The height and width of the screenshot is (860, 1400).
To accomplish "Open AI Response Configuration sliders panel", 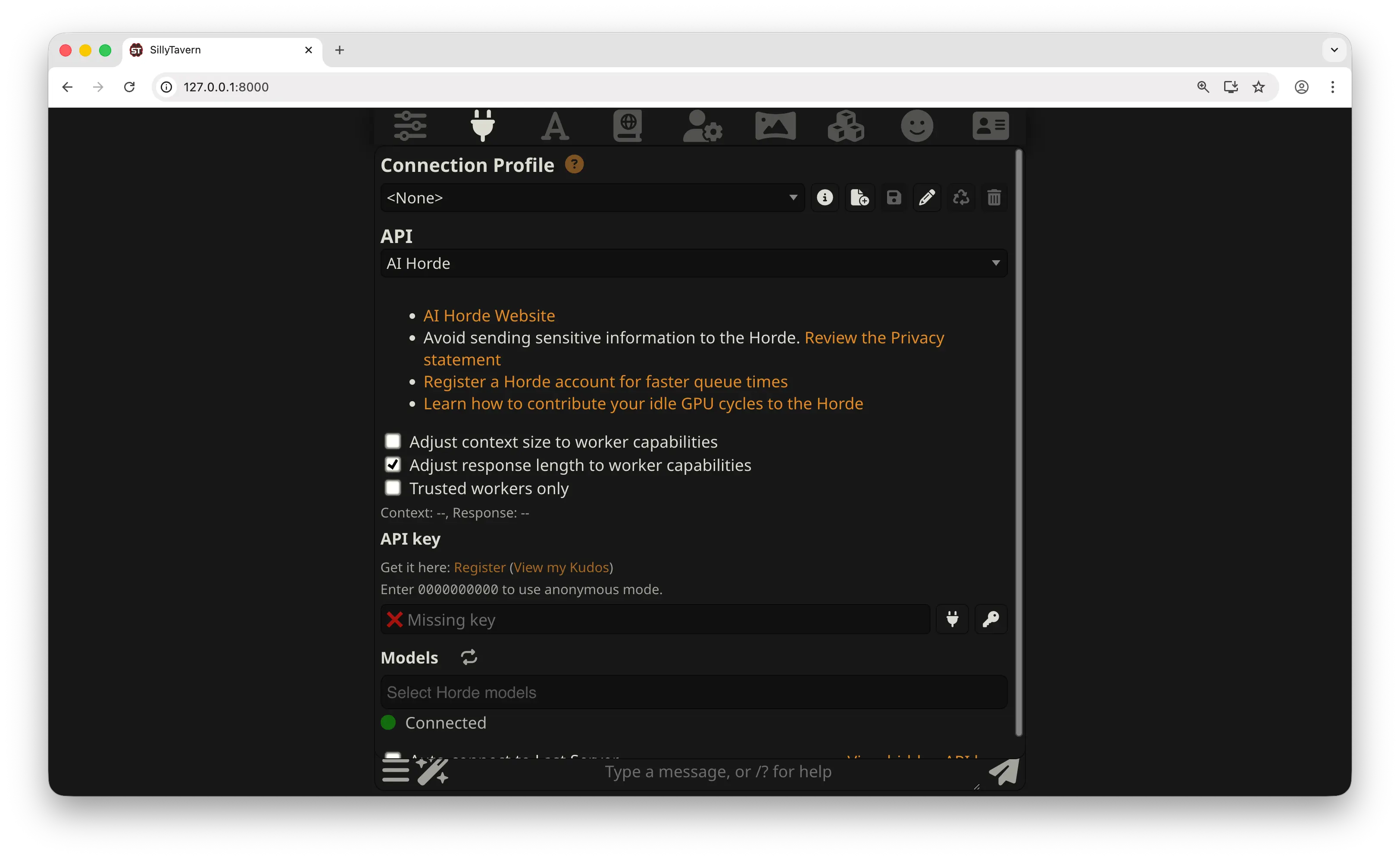I will (410, 126).
